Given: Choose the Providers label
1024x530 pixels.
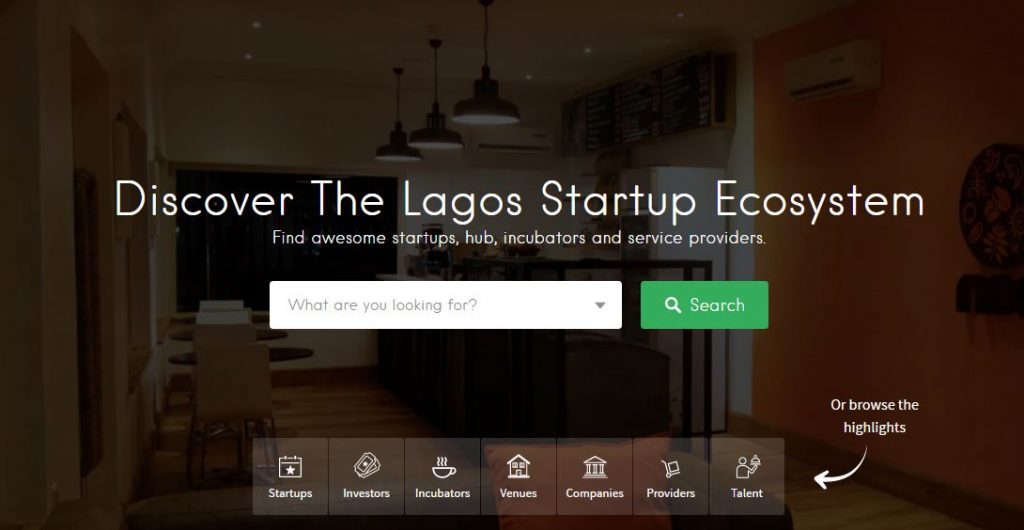Looking at the screenshot, I should pos(671,493).
